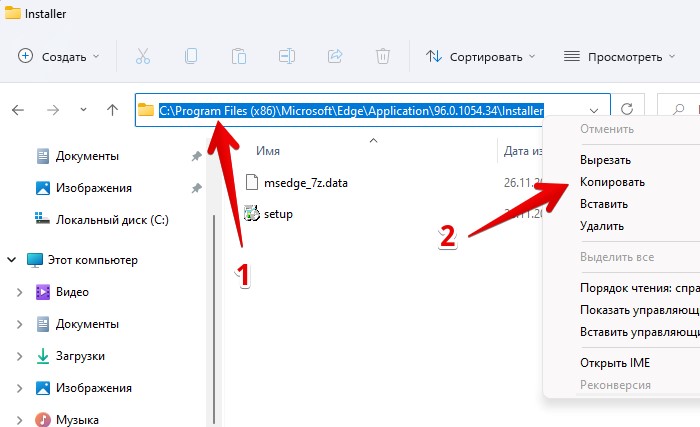The height and width of the screenshot is (427, 700).
Task: Click the folder icon in address bar
Action: click(x=146, y=109)
